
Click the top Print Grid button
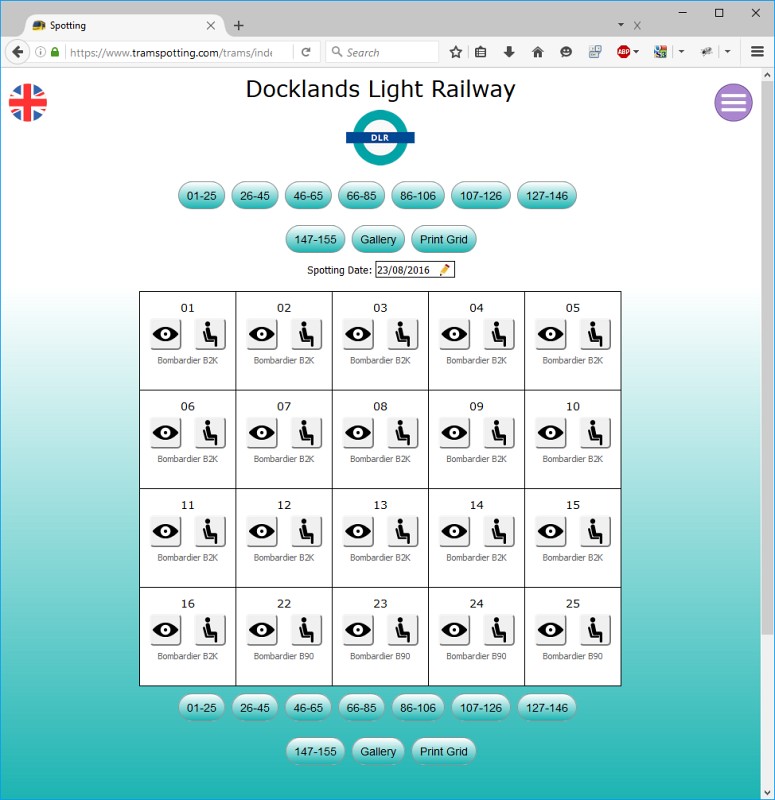point(444,239)
